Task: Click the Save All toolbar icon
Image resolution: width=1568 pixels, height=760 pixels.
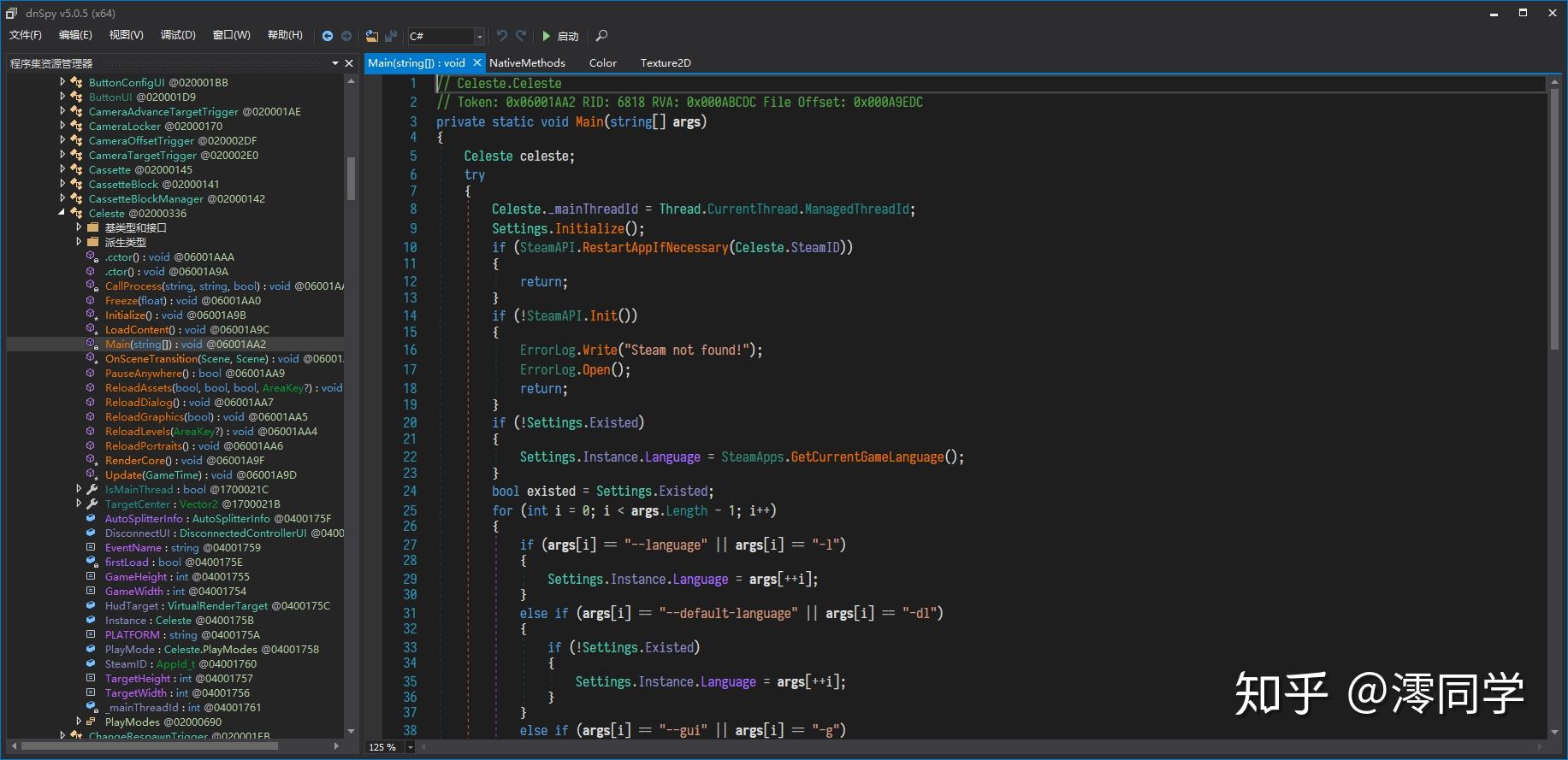Action: [391, 36]
